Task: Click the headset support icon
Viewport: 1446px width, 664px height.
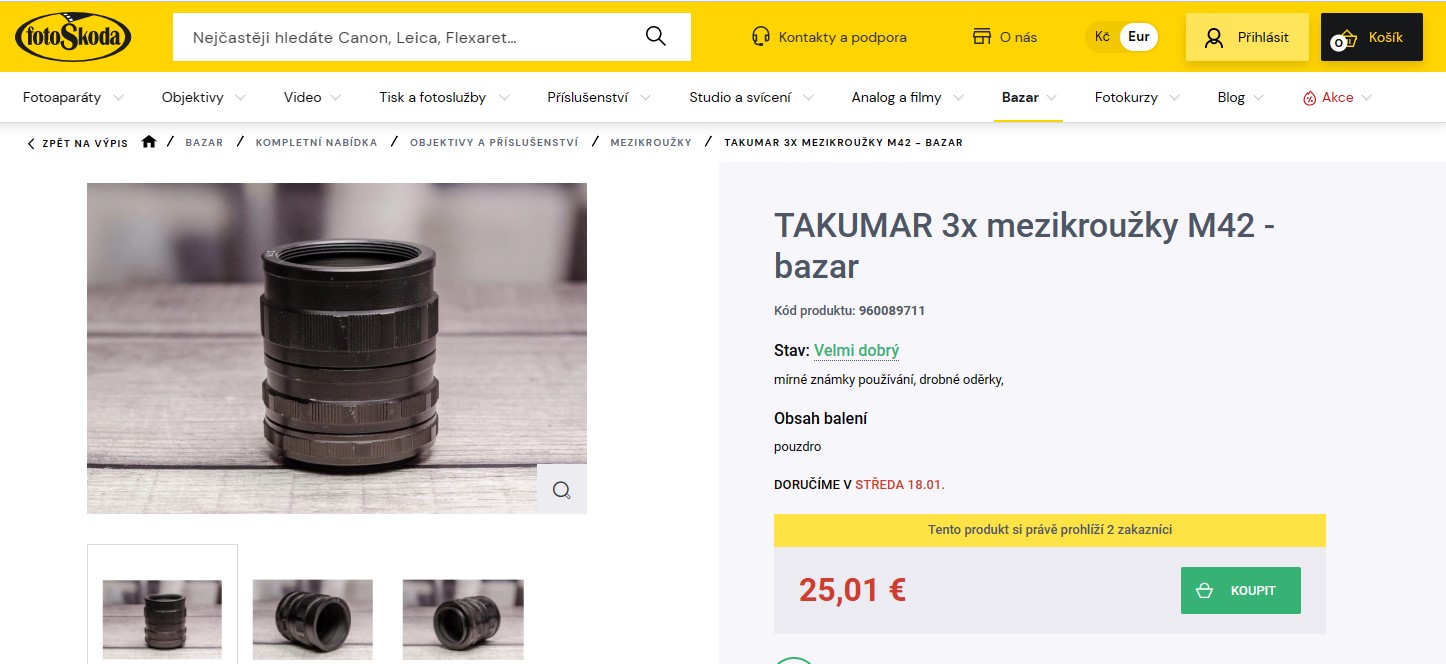Action: pos(760,37)
